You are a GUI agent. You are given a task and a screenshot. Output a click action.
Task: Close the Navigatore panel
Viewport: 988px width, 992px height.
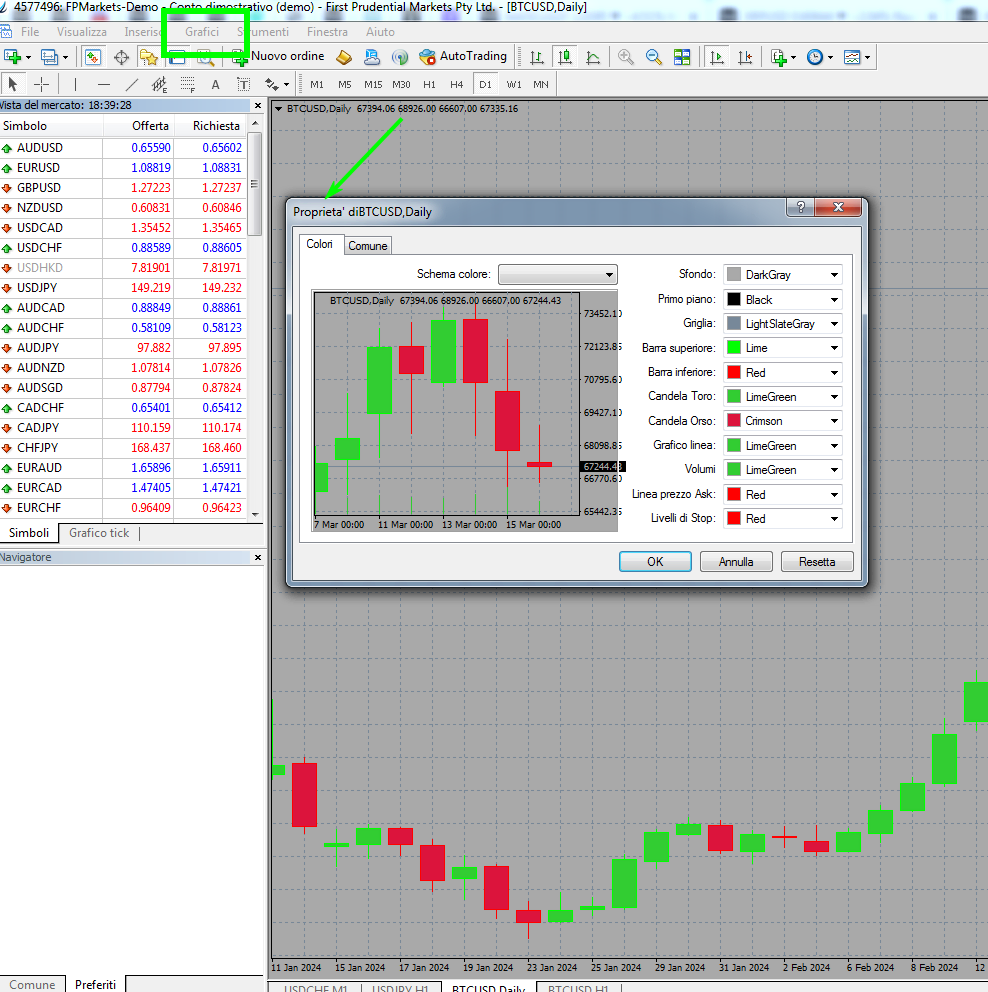pyautogui.click(x=257, y=557)
